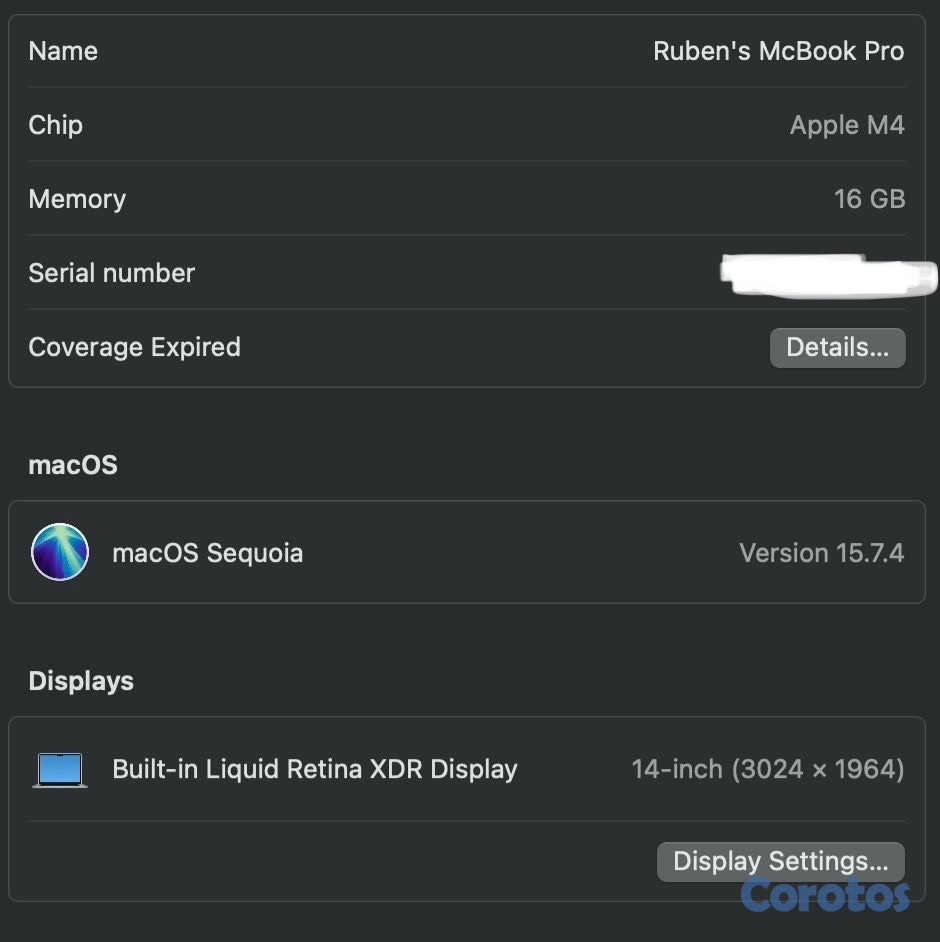
Task: Click the Apple M4 chip value
Action: (846, 125)
